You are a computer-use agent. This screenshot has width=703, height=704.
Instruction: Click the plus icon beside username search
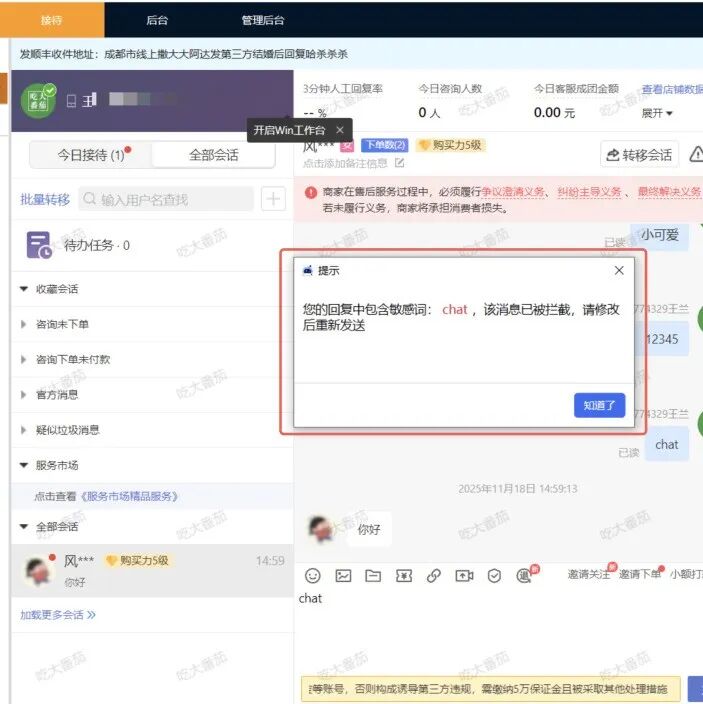(x=273, y=199)
